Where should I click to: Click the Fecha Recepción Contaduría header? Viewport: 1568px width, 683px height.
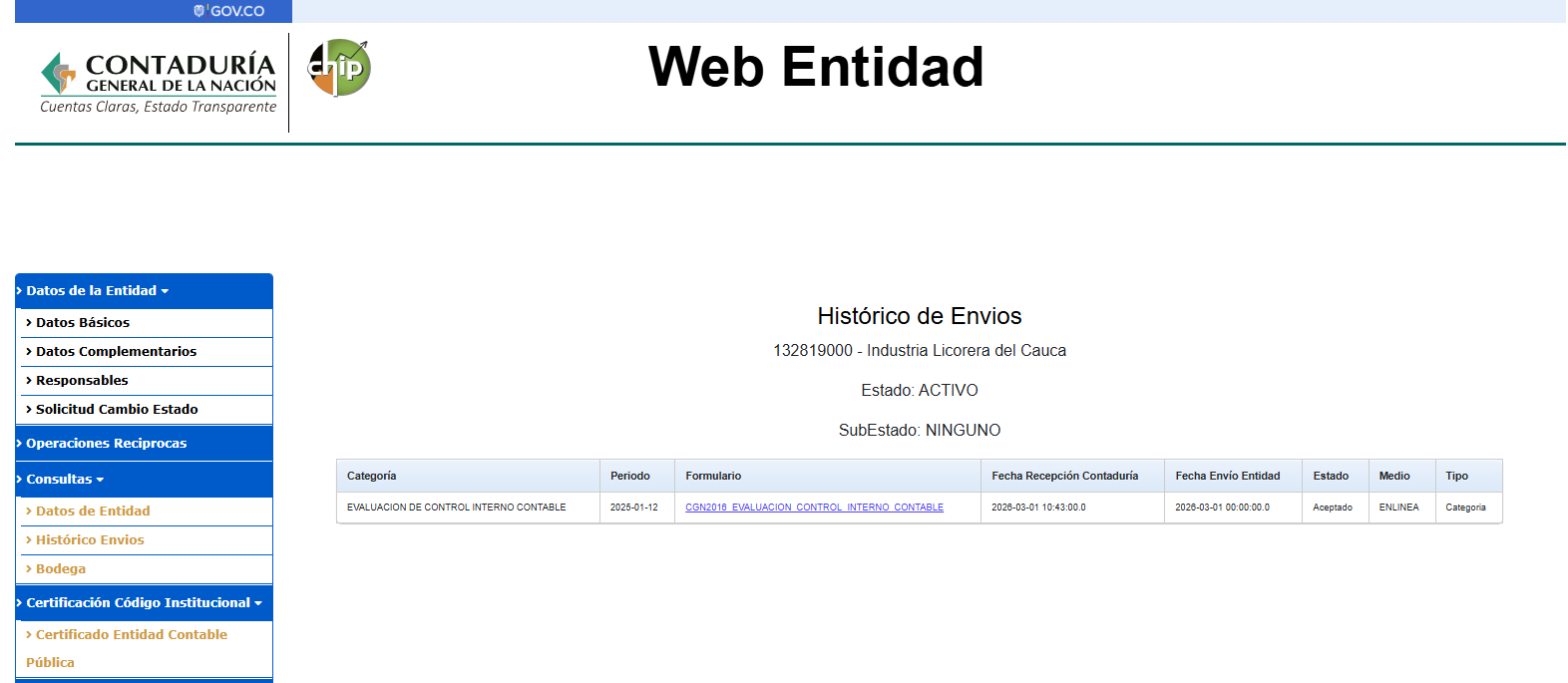pos(1064,477)
